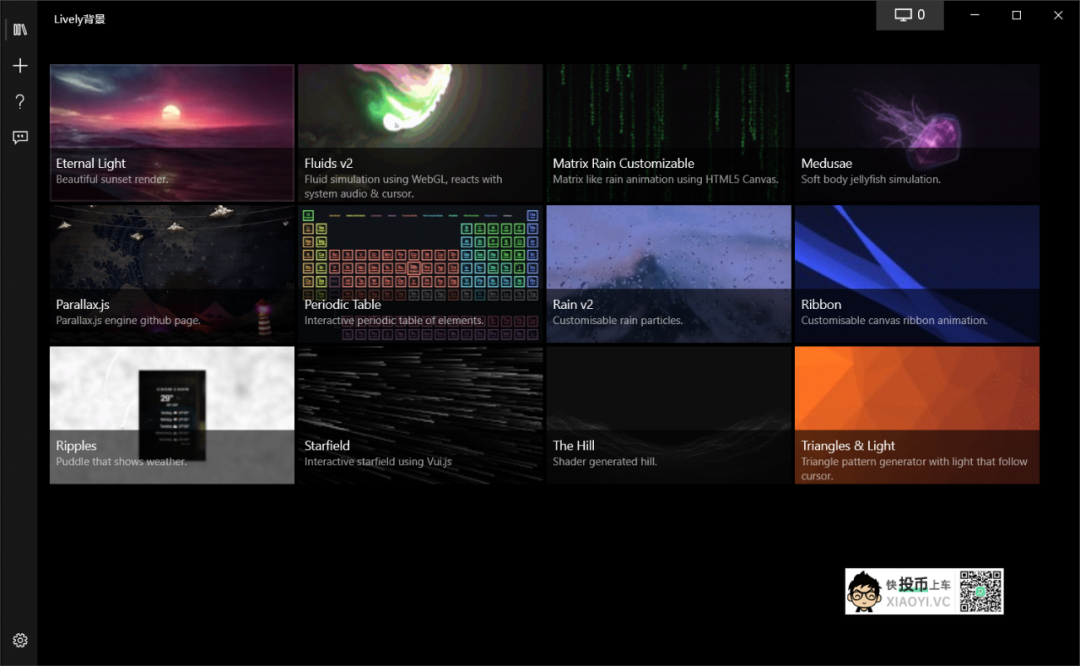1080x666 pixels.
Task: Open the feedback chat bubble icon
Action: coord(20,137)
